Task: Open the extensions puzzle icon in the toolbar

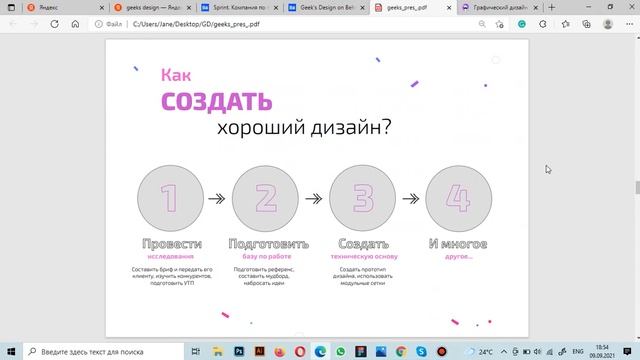Action: [x=543, y=24]
